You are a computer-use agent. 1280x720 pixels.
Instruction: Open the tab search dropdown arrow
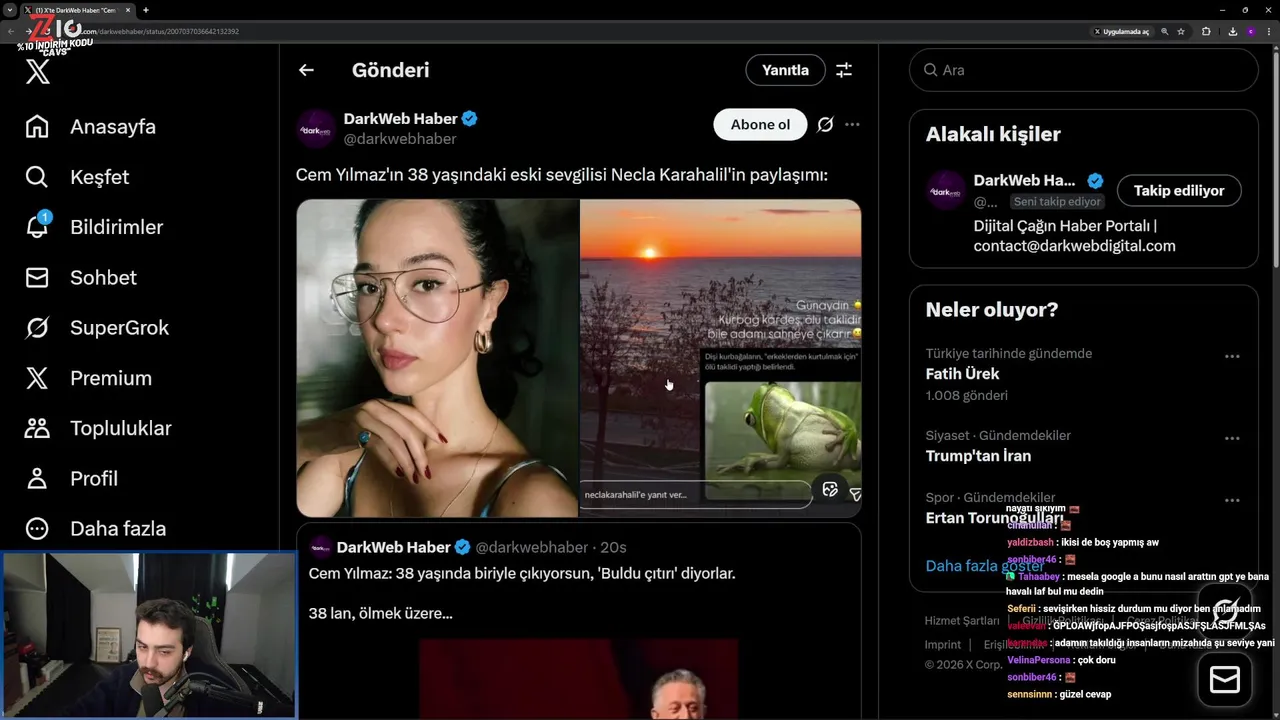pyautogui.click(x=9, y=10)
